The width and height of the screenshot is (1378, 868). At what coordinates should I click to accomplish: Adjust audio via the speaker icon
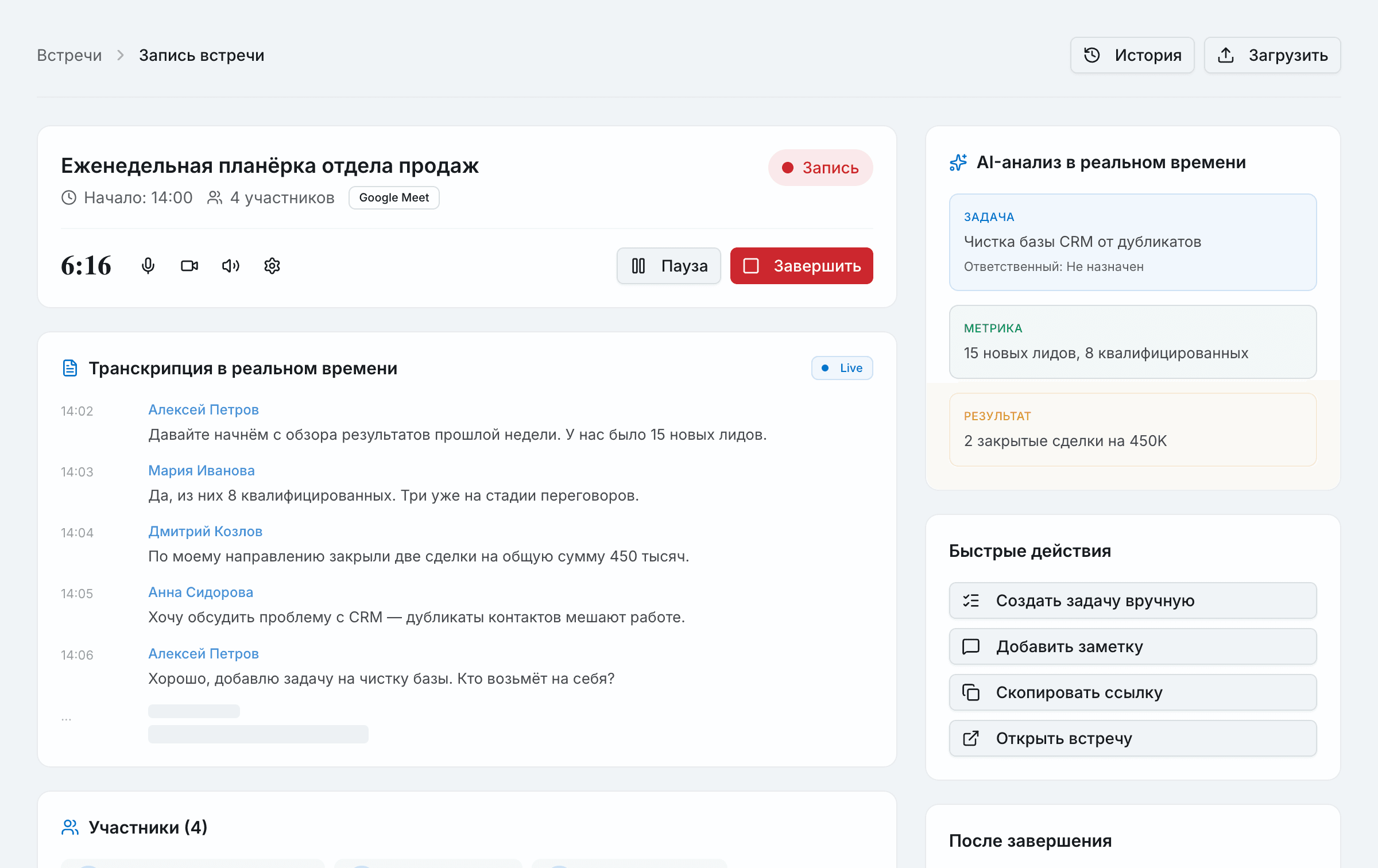click(x=230, y=266)
